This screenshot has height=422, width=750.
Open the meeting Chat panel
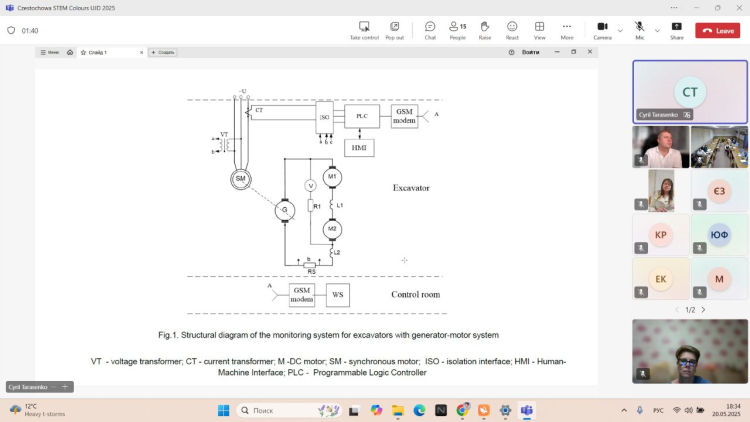[430, 30]
